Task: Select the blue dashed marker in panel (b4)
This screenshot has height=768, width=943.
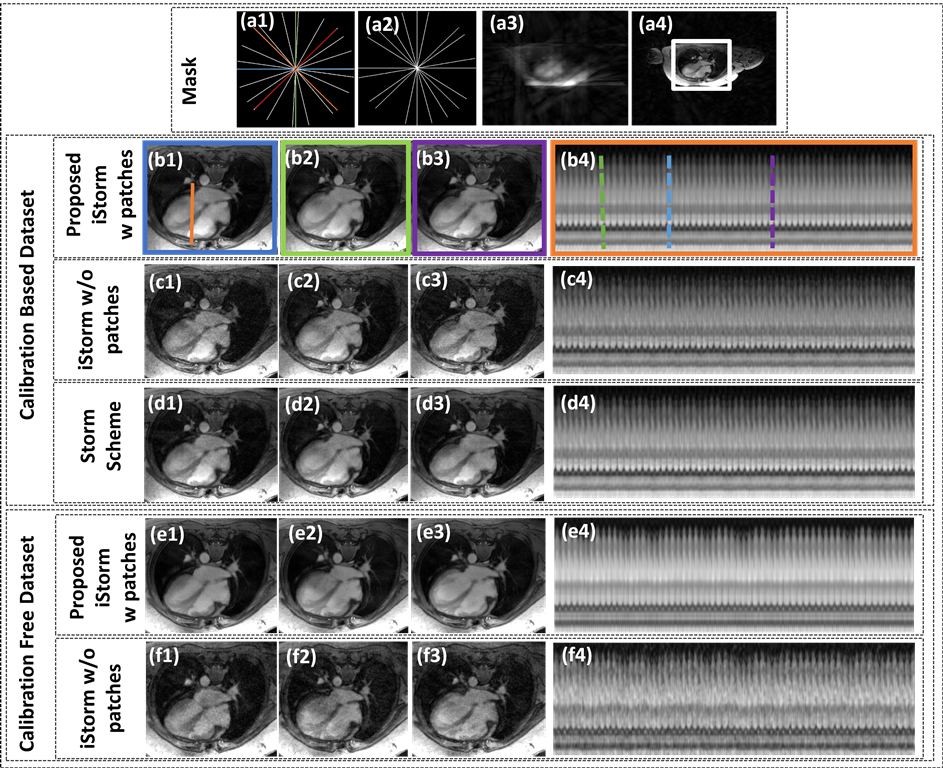Action: (x=669, y=201)
